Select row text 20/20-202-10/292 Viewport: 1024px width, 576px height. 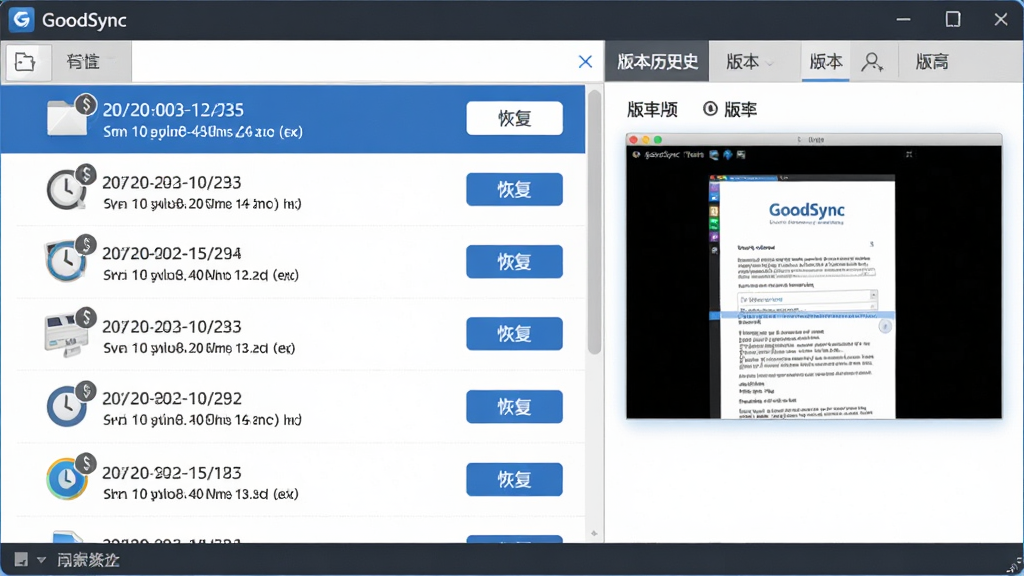[x=172, y=398]
